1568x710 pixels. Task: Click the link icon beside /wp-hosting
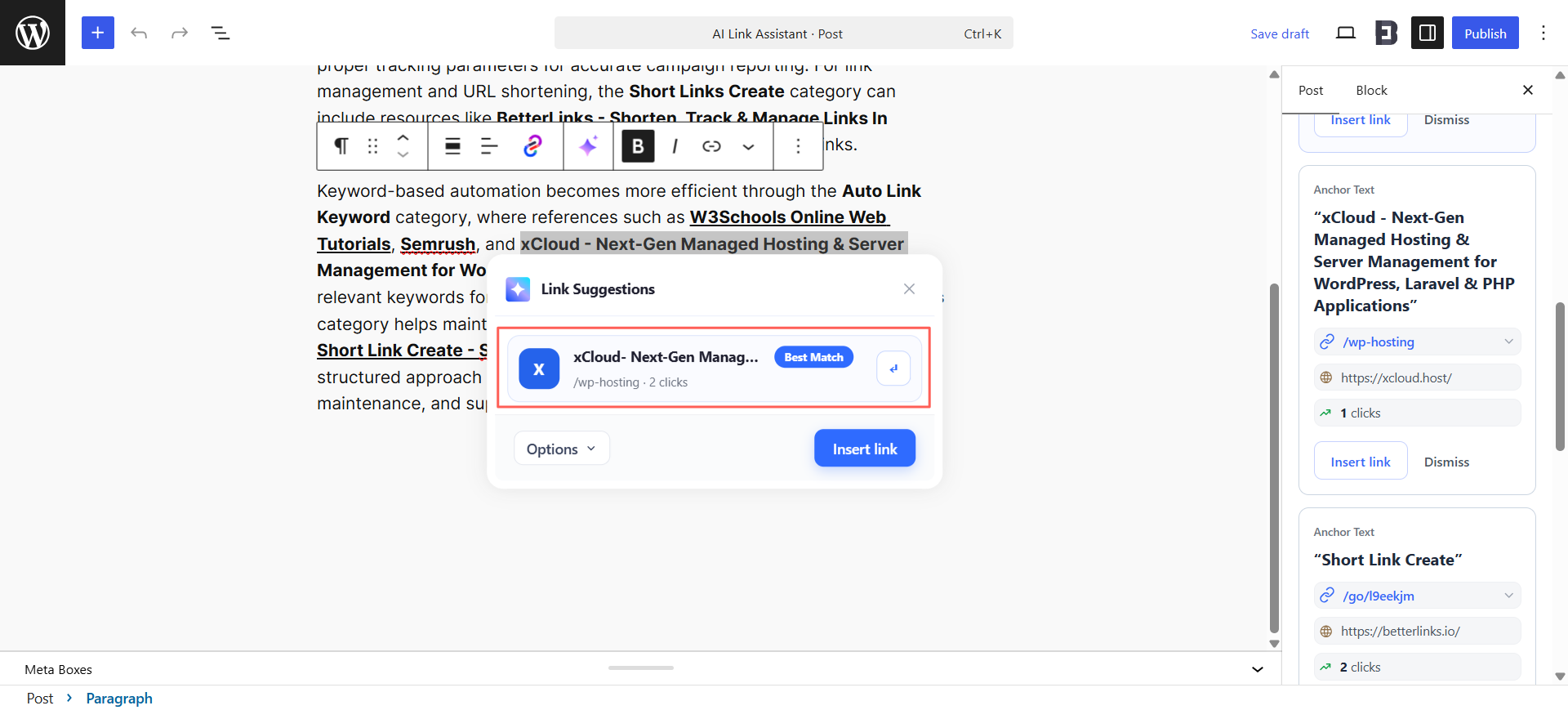pyautogui.click(x=1327, y=342)
